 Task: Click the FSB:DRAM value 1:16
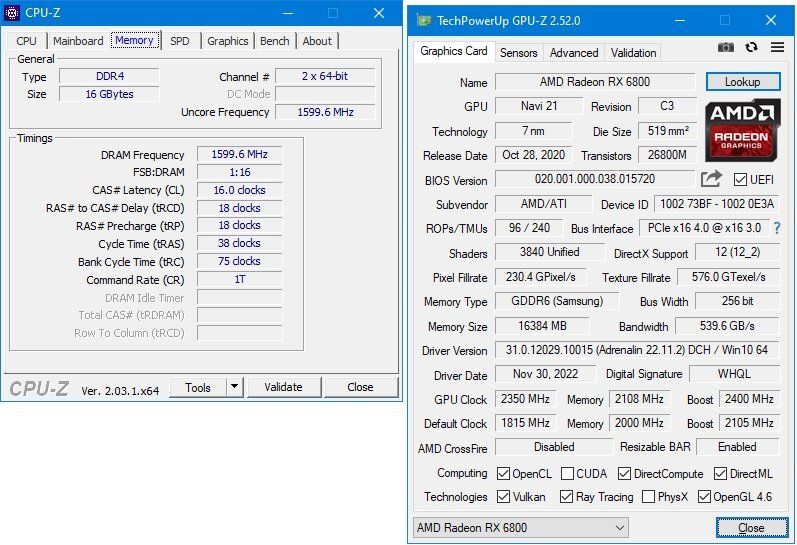pyautogui.click(x=239, y=172)
